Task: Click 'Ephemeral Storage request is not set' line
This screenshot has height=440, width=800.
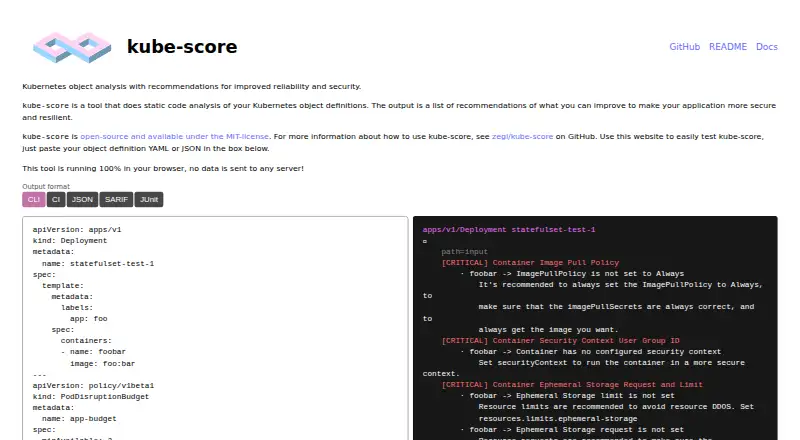Action: click(x=599, y=430)
